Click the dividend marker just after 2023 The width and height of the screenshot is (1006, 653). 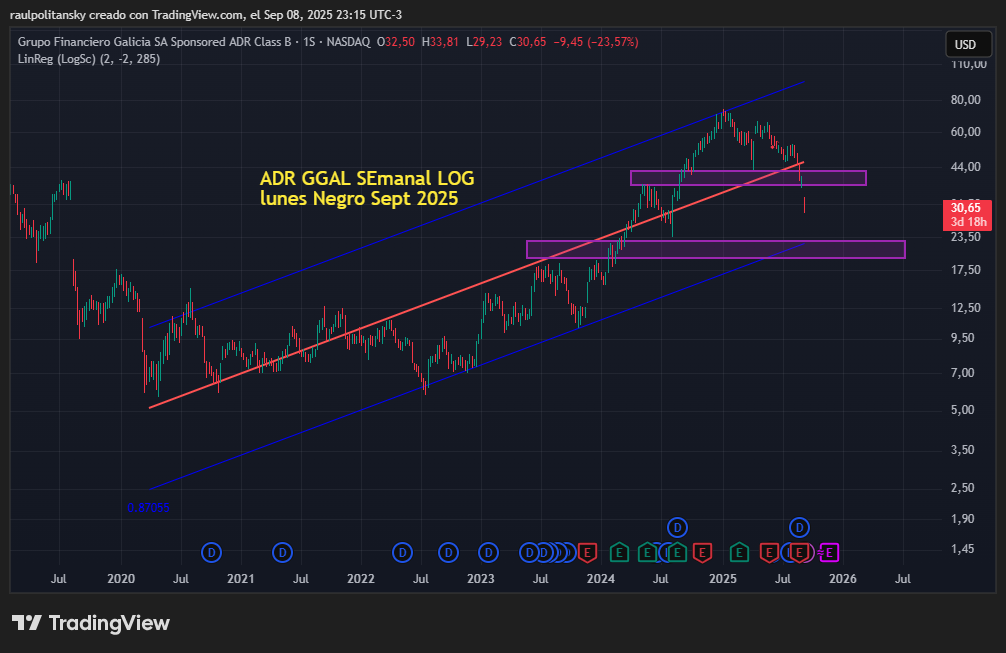(488, 552)
